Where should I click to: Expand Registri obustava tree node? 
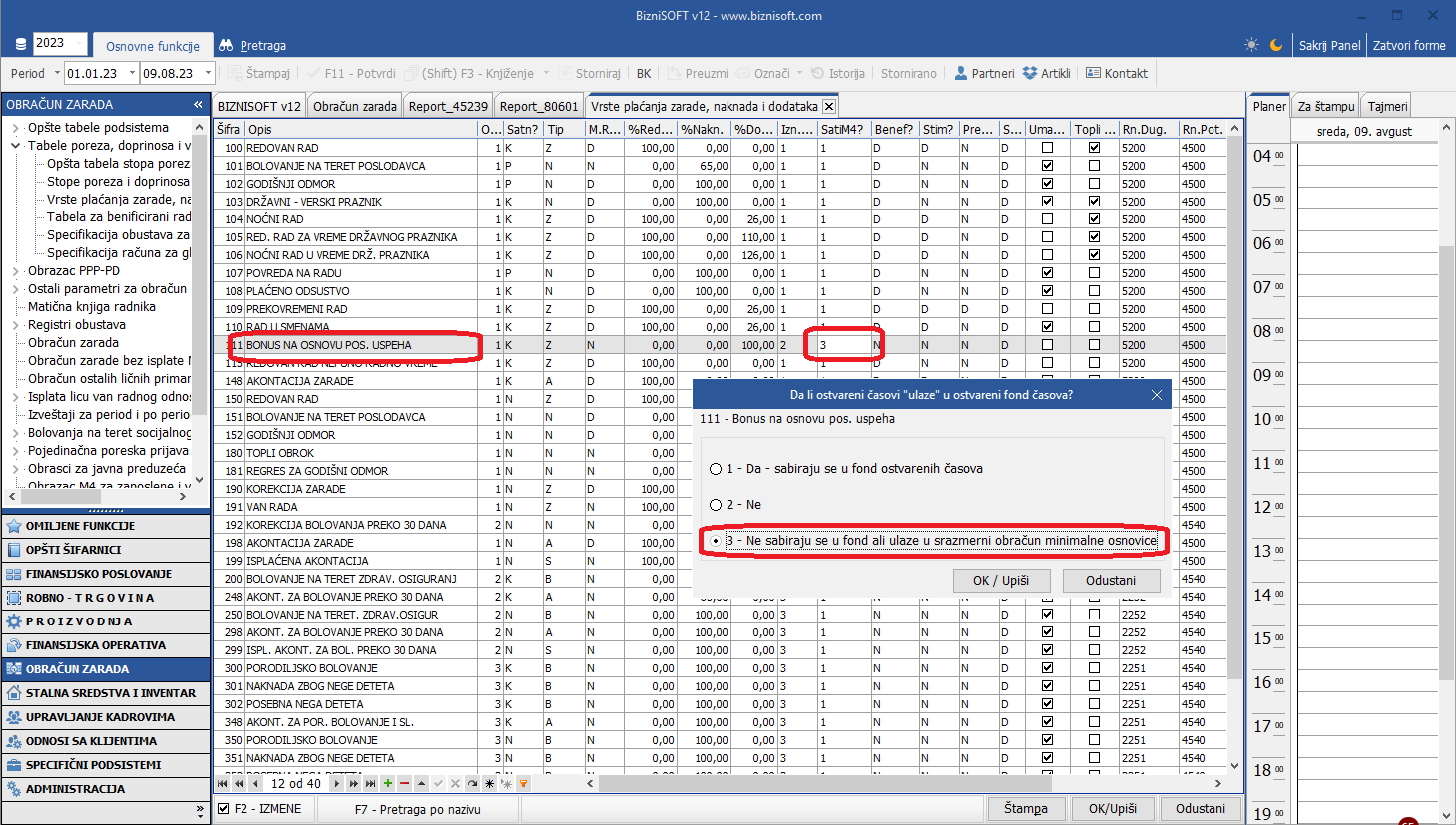click(x=16, y=325)
